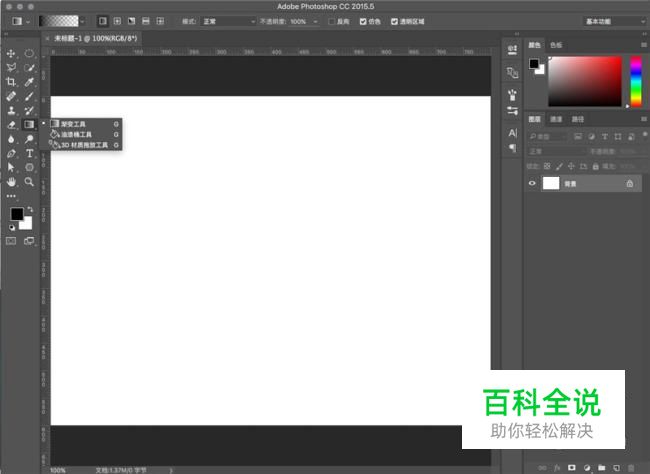Click the rainbow hue slider strip
650x474 pixels.
[635, 80]
